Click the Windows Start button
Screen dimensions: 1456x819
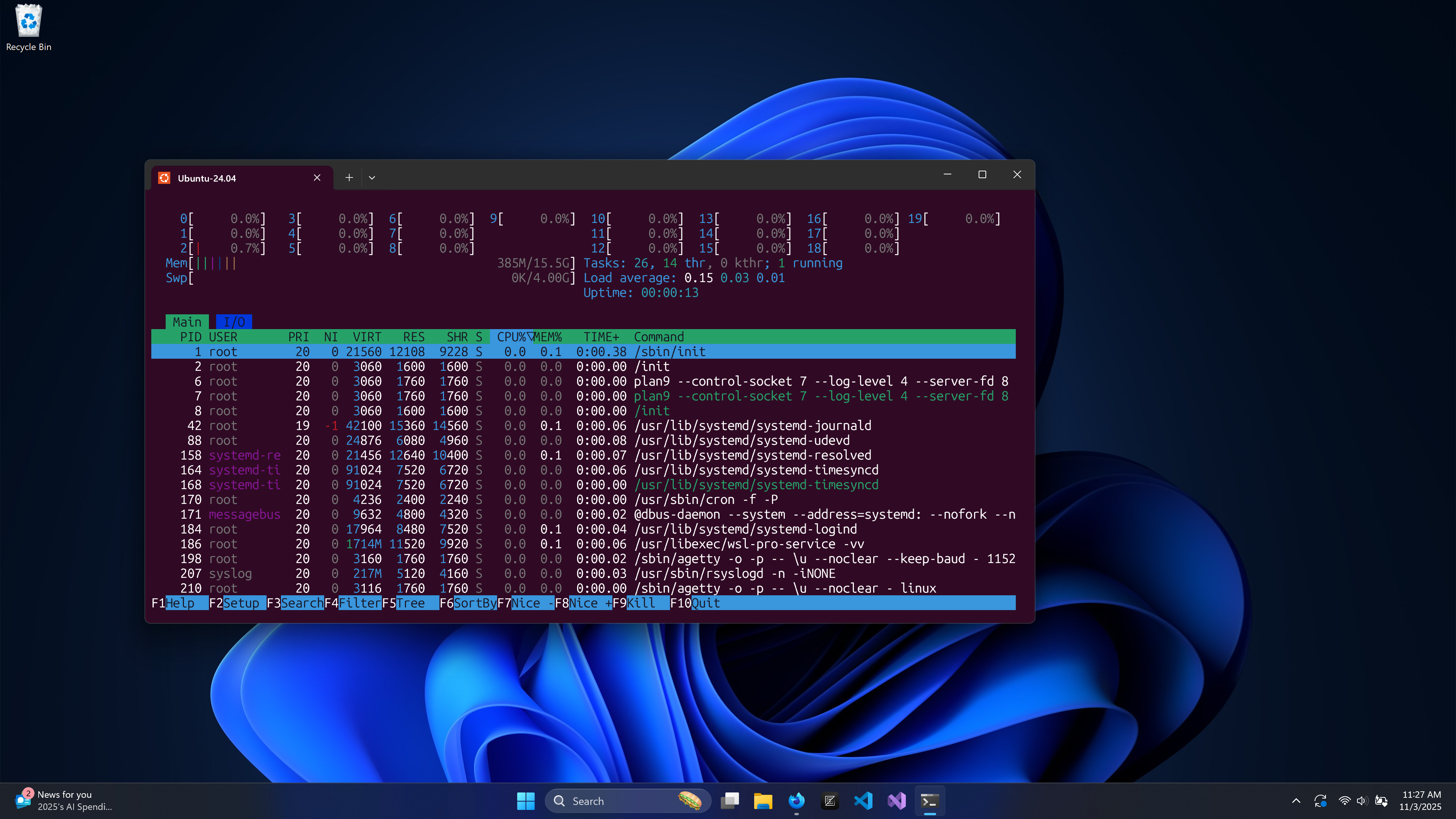525,800
